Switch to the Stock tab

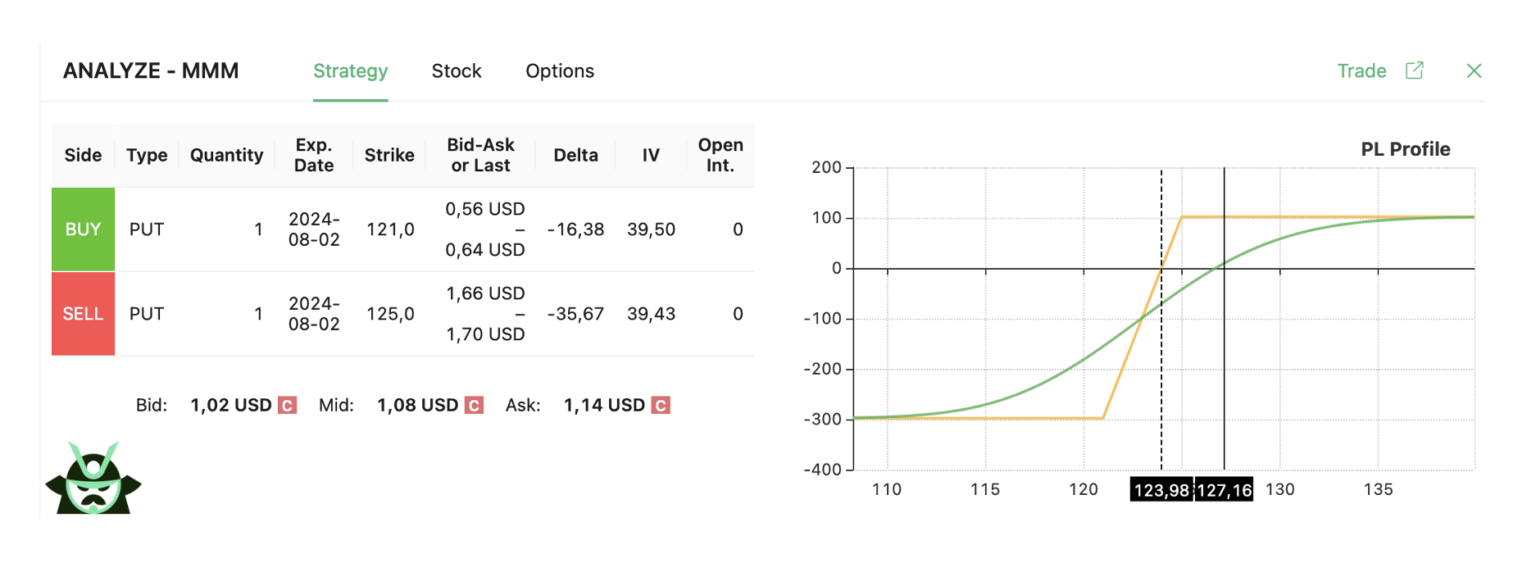pos(456,71)
